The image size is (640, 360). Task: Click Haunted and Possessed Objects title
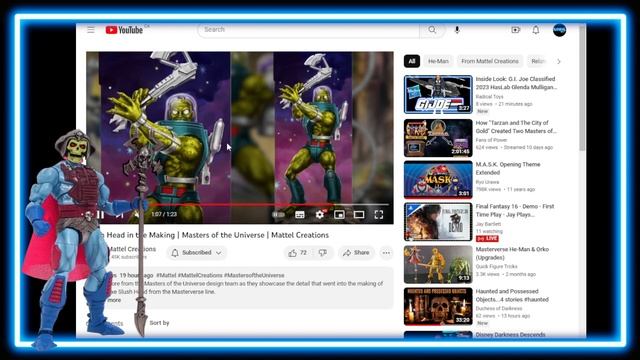pyautogui.click(x=512, y=296)
